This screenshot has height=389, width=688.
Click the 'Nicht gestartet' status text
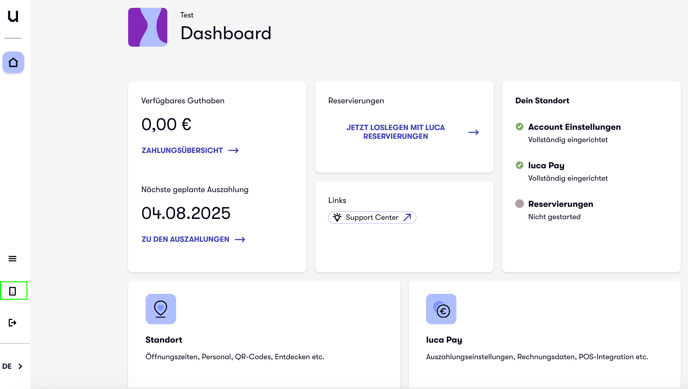554,217
